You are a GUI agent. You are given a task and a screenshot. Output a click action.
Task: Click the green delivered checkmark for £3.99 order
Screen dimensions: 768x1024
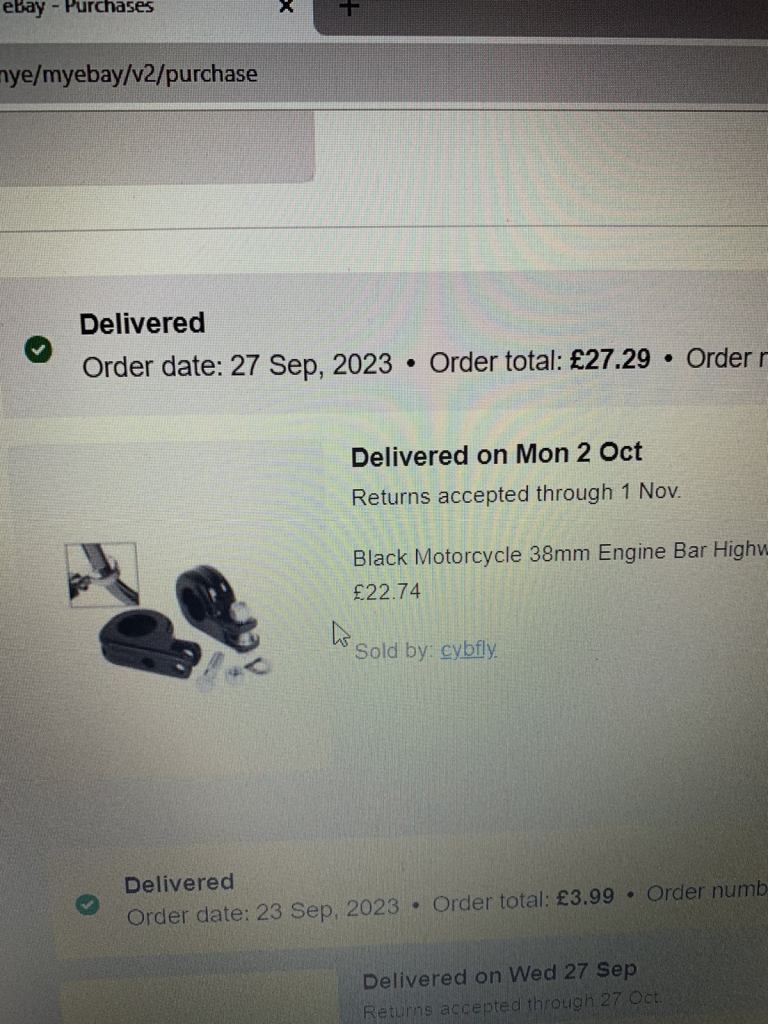point(88,904)
